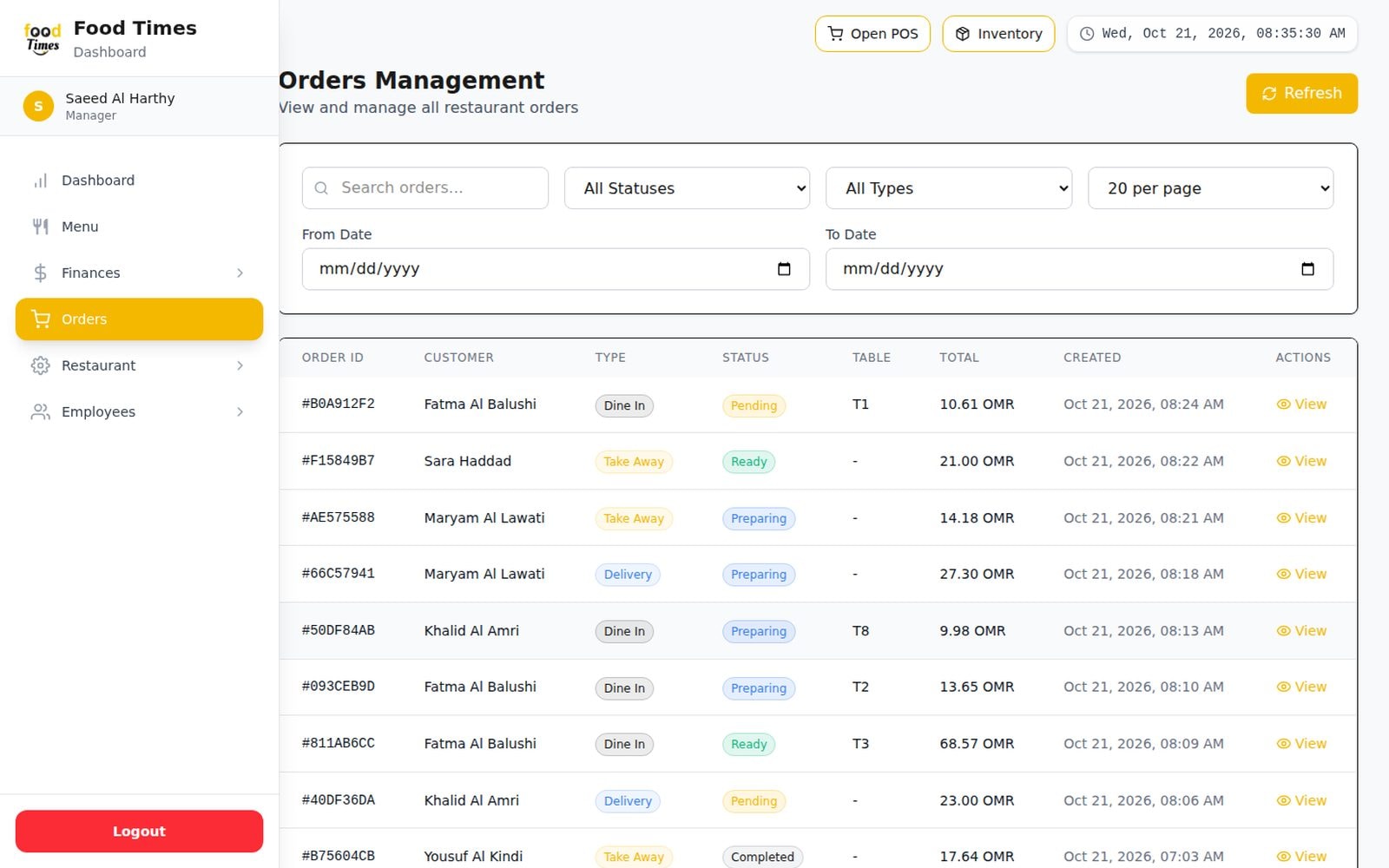Screen dimensions: 1389x868
Task: Click the Restaurant gear icon
Action: tap(40, 365)
